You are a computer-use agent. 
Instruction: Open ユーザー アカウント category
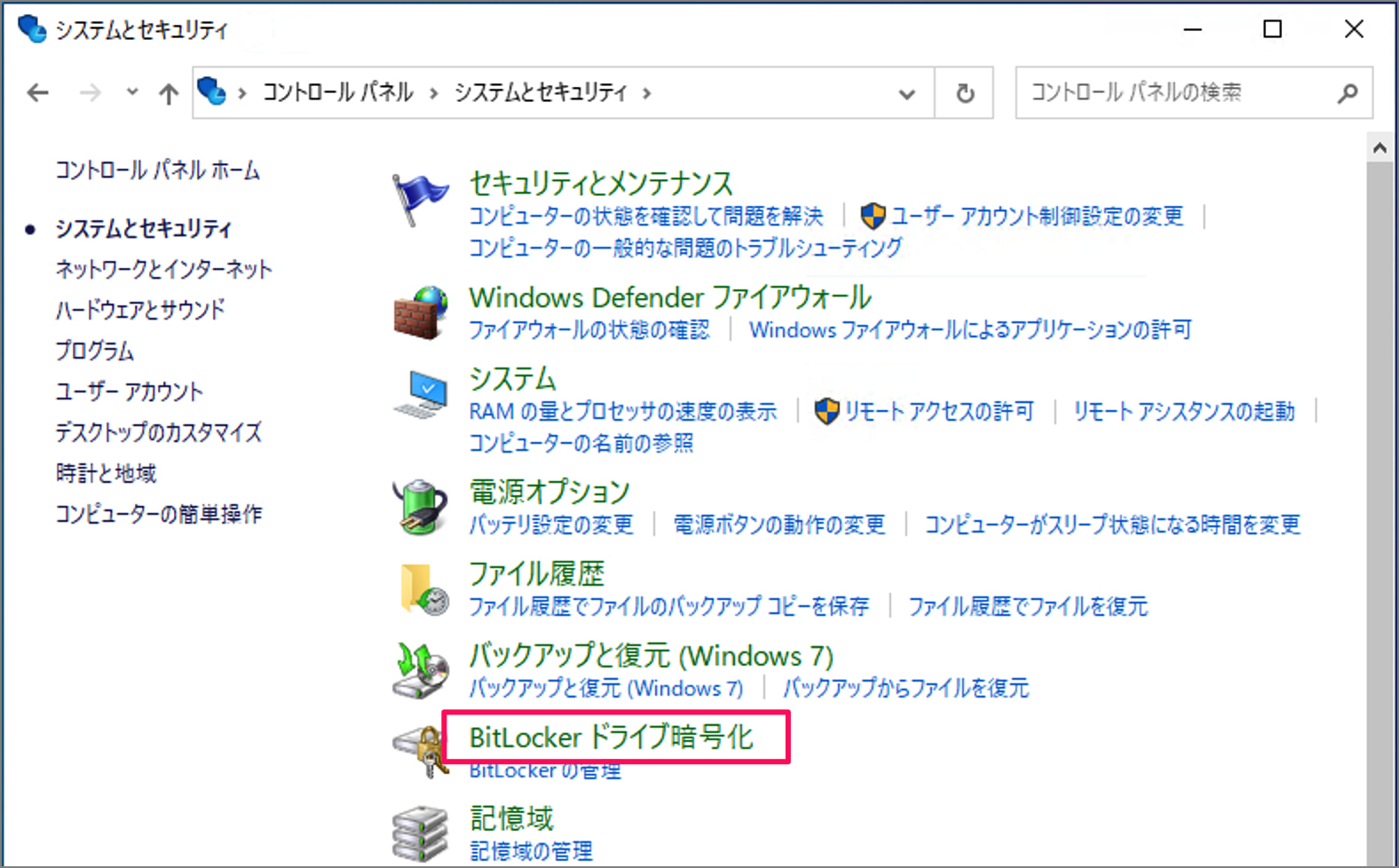(x=129, y=392)
